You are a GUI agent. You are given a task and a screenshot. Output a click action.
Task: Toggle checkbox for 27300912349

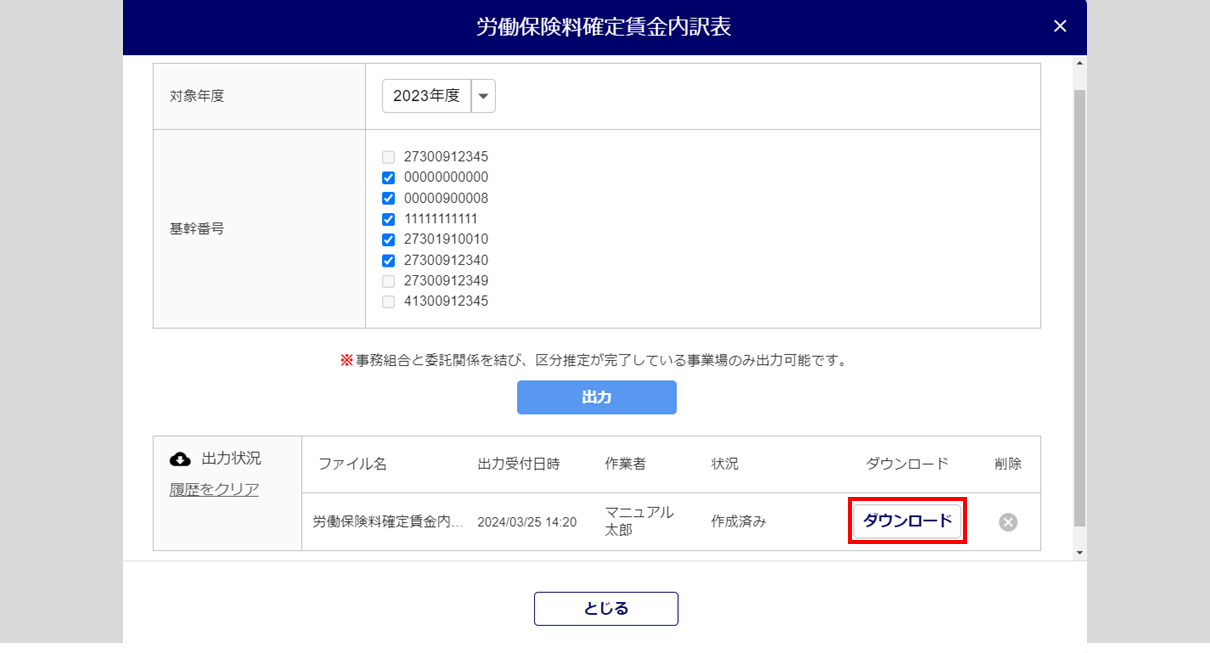[x=389, y=281]
